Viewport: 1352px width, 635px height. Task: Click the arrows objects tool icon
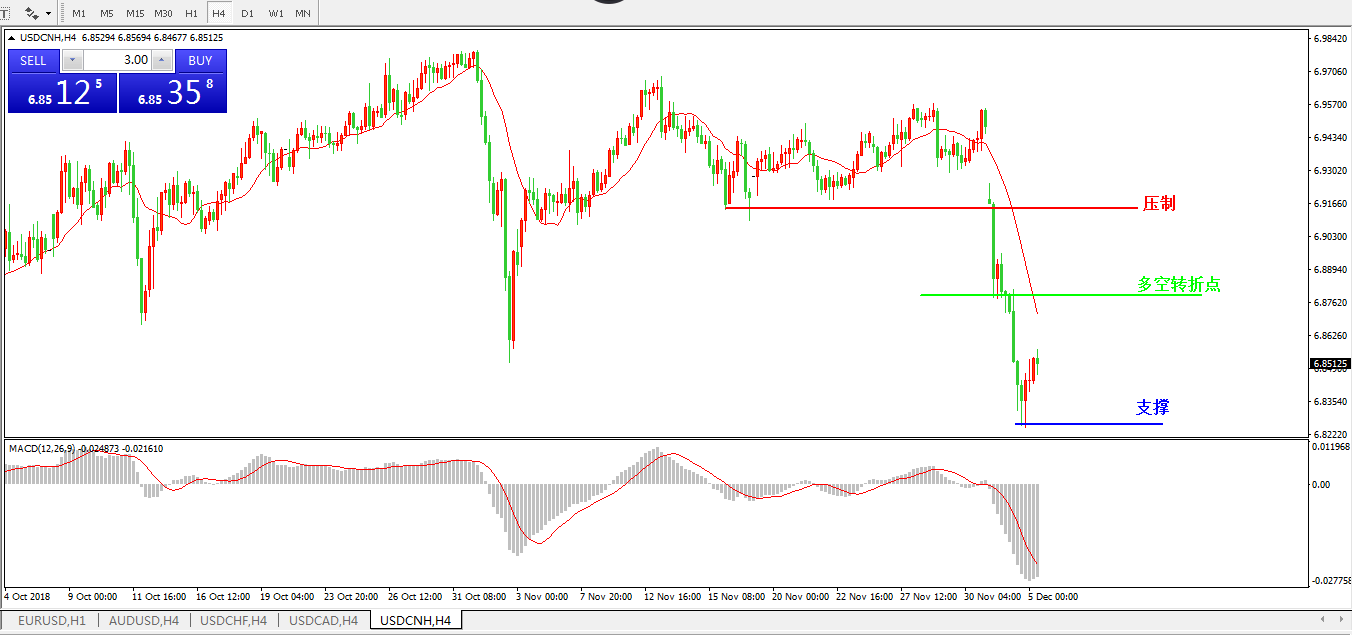31,13
